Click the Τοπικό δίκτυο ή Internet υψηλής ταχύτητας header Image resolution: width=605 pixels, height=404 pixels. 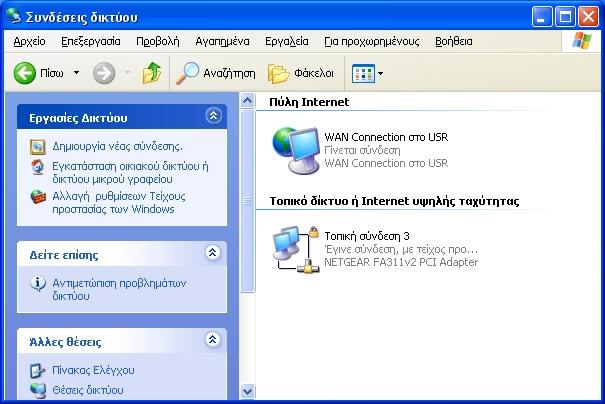[x=394, y=201]
